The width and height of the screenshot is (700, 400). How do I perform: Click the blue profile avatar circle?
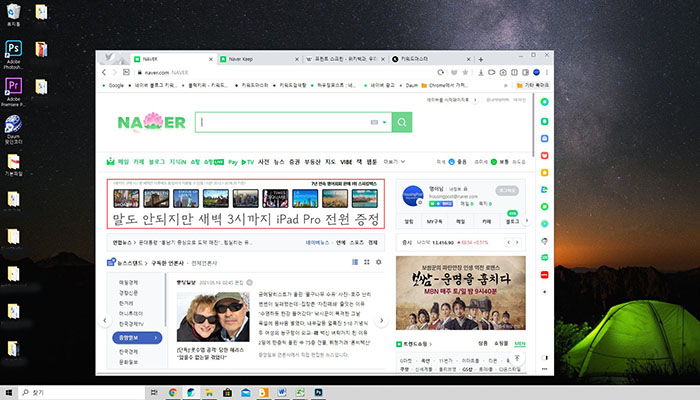pyautogui.click(x=413, y=196)
